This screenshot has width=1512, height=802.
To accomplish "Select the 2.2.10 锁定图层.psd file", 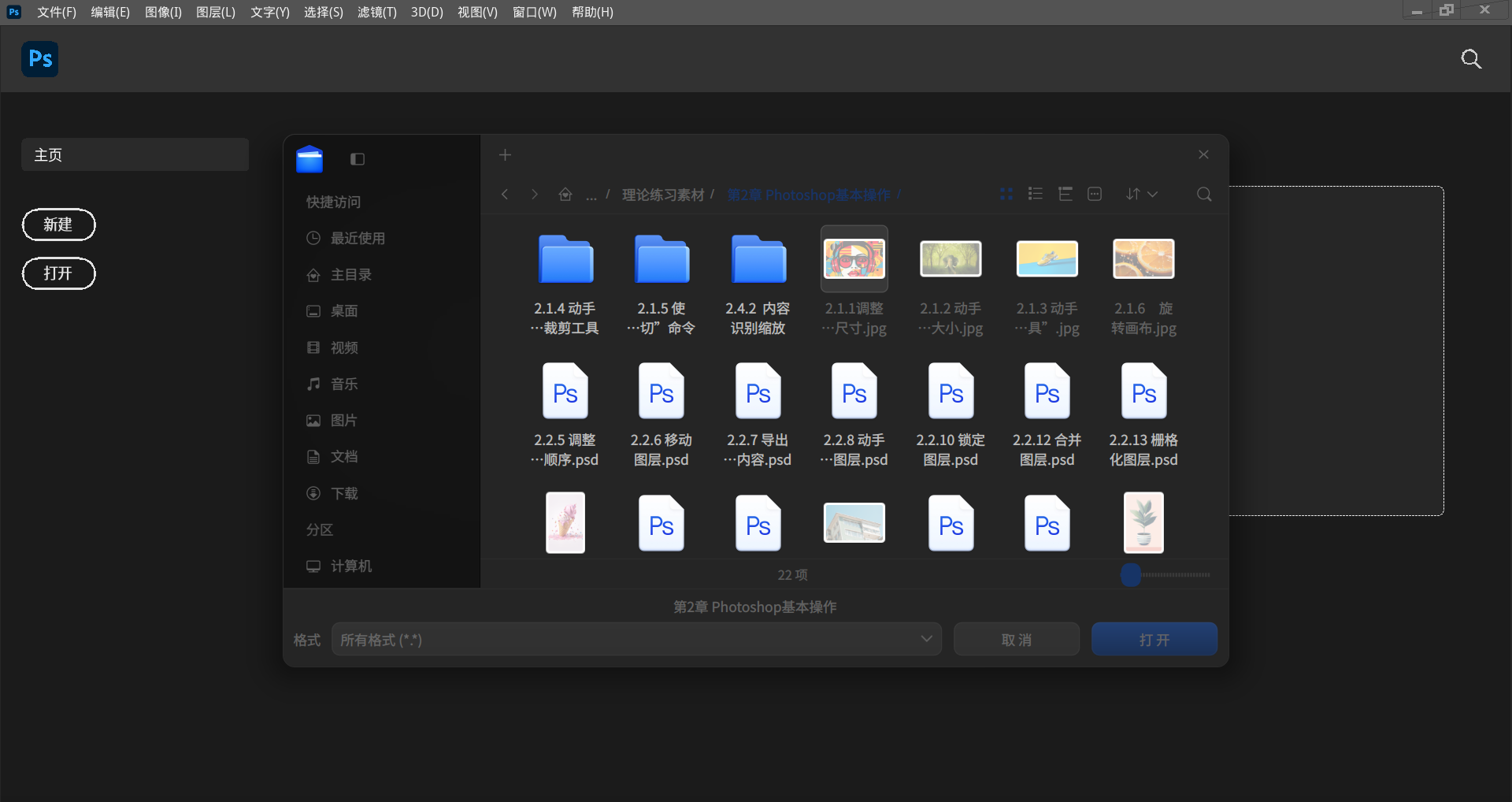I will 951,415.
